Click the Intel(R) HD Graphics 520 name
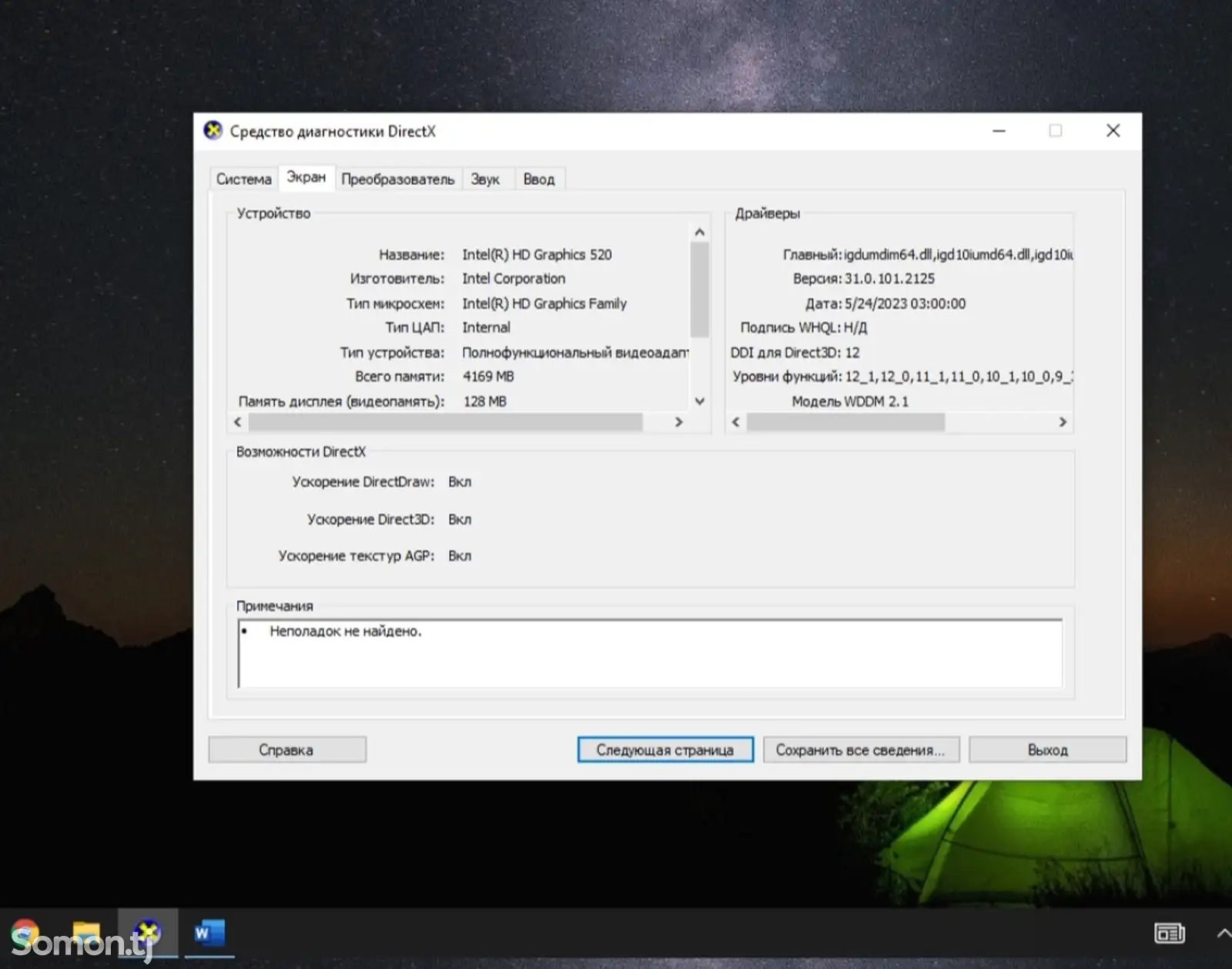1232x969 pixels. tap(537, 254)
